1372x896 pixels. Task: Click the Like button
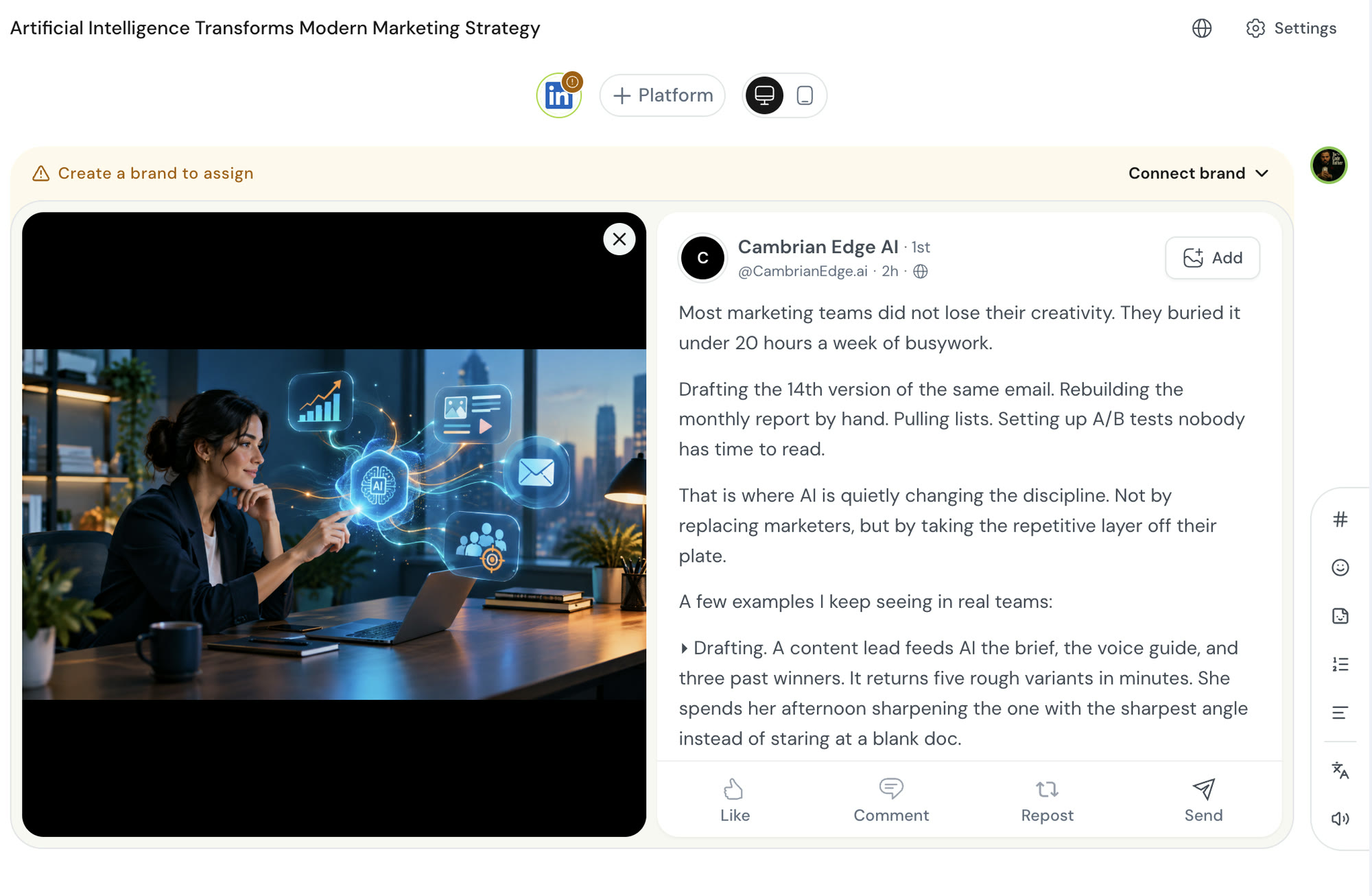click(735, 801)
